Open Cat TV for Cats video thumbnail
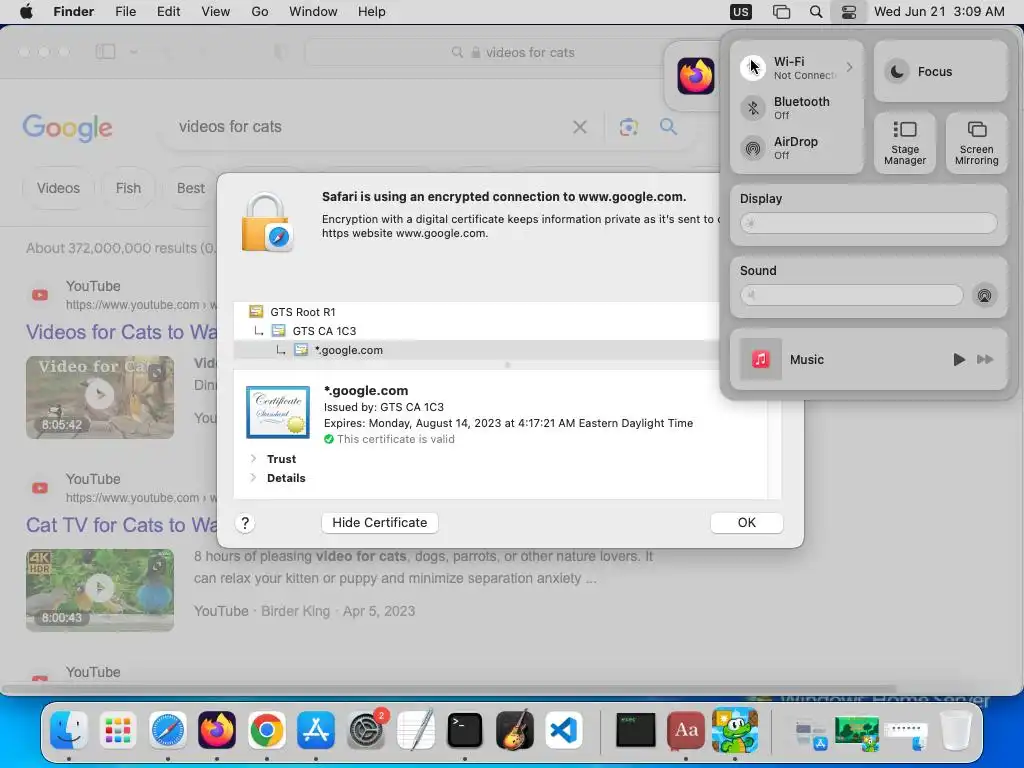Image resolution: width=1024 pixels, height=768 pixels. 100,590
